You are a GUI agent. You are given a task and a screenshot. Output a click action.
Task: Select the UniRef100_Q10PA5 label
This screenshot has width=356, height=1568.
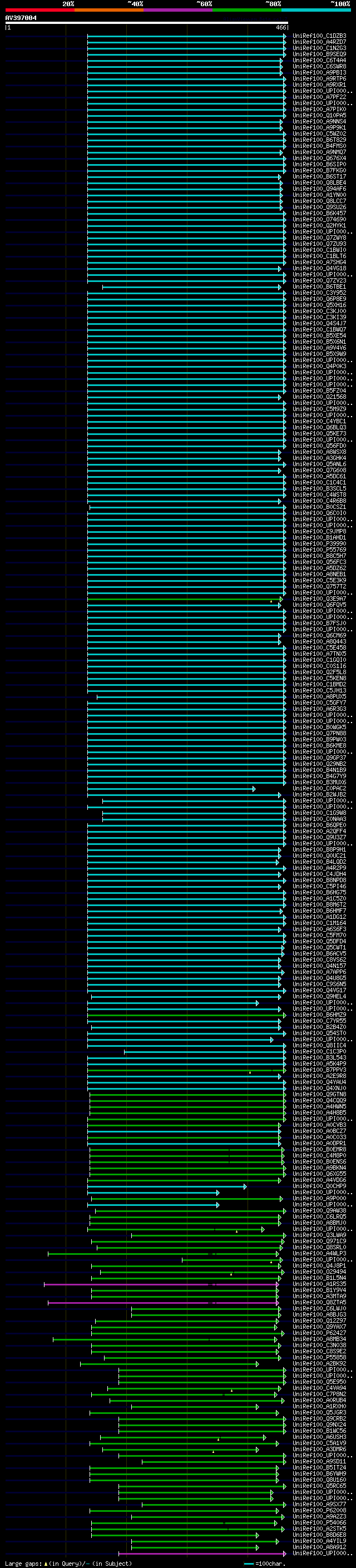(x=319, y=115)
